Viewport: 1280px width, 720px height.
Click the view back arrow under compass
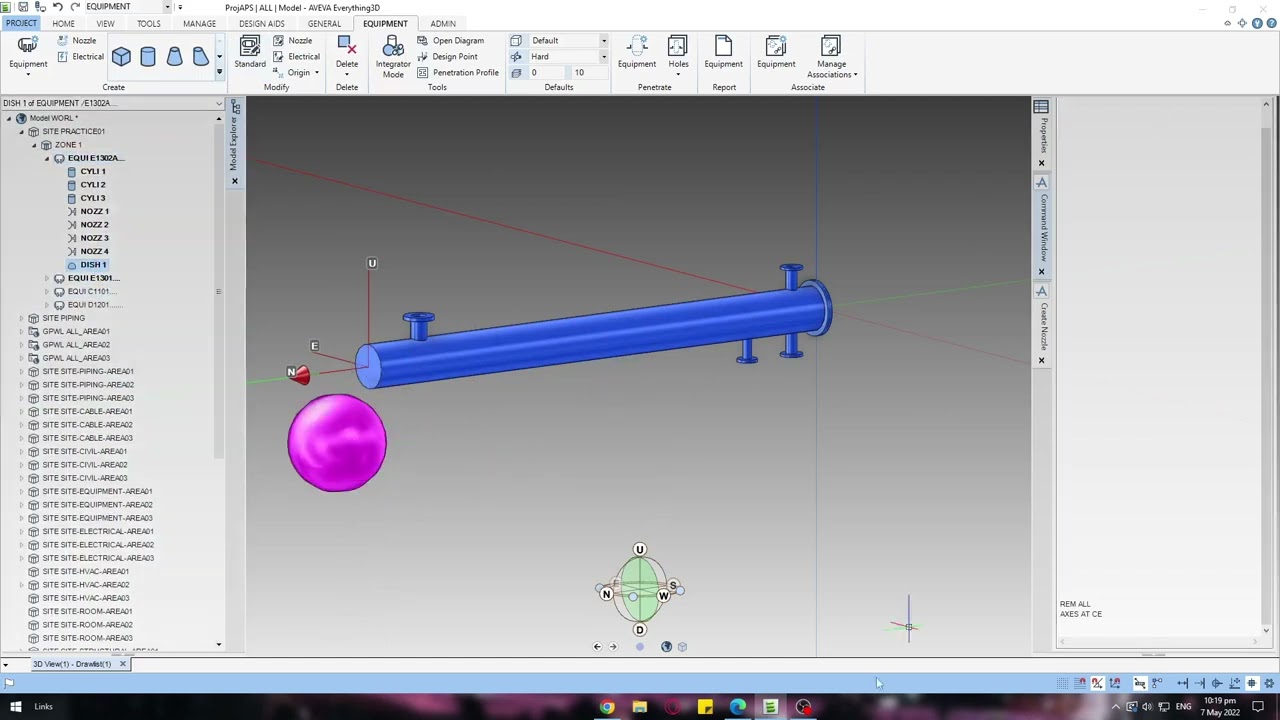[597, 647]
